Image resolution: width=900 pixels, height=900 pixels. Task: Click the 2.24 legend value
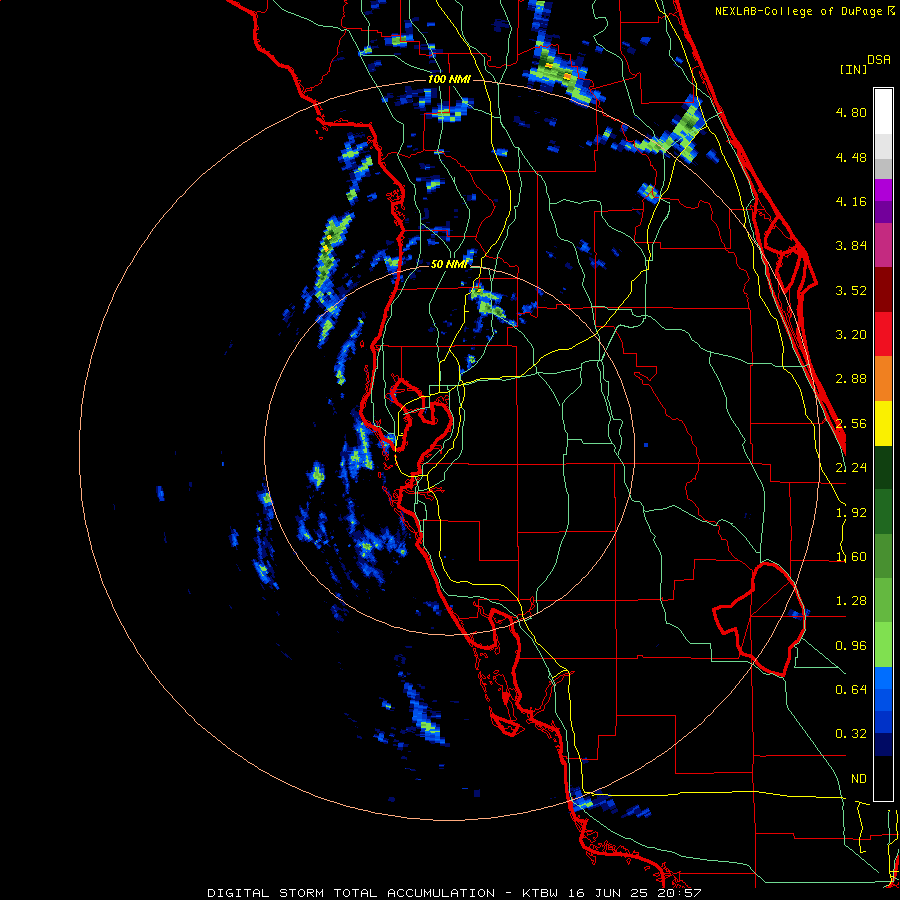(x=851, y=468)
